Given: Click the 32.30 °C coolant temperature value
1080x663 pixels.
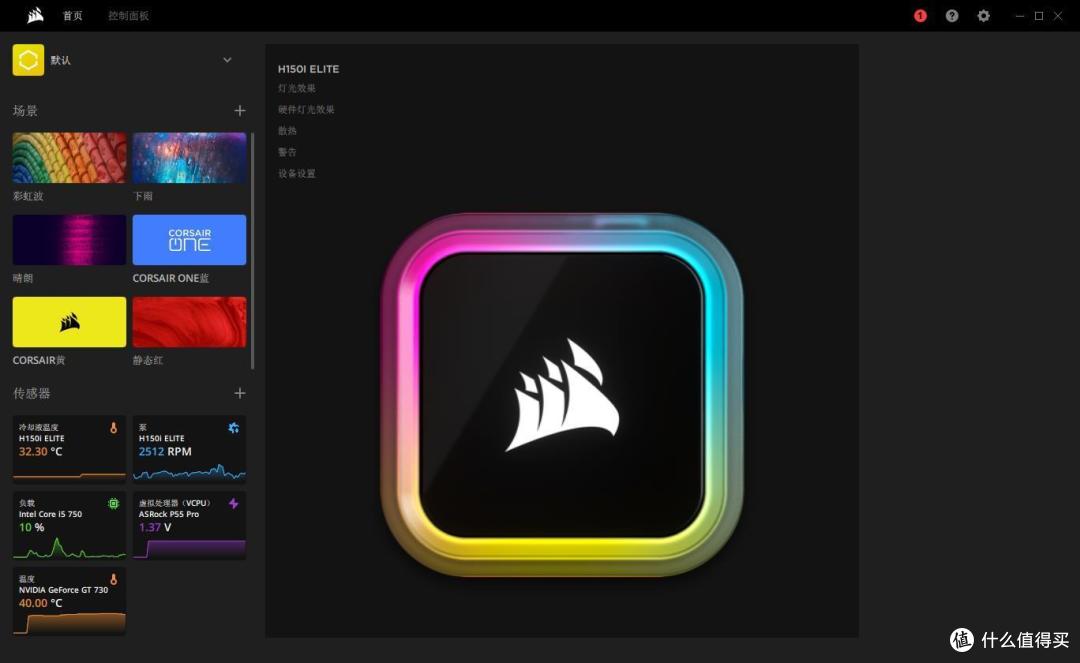Looking at the screenshot, I should click(x=40, y=452).
